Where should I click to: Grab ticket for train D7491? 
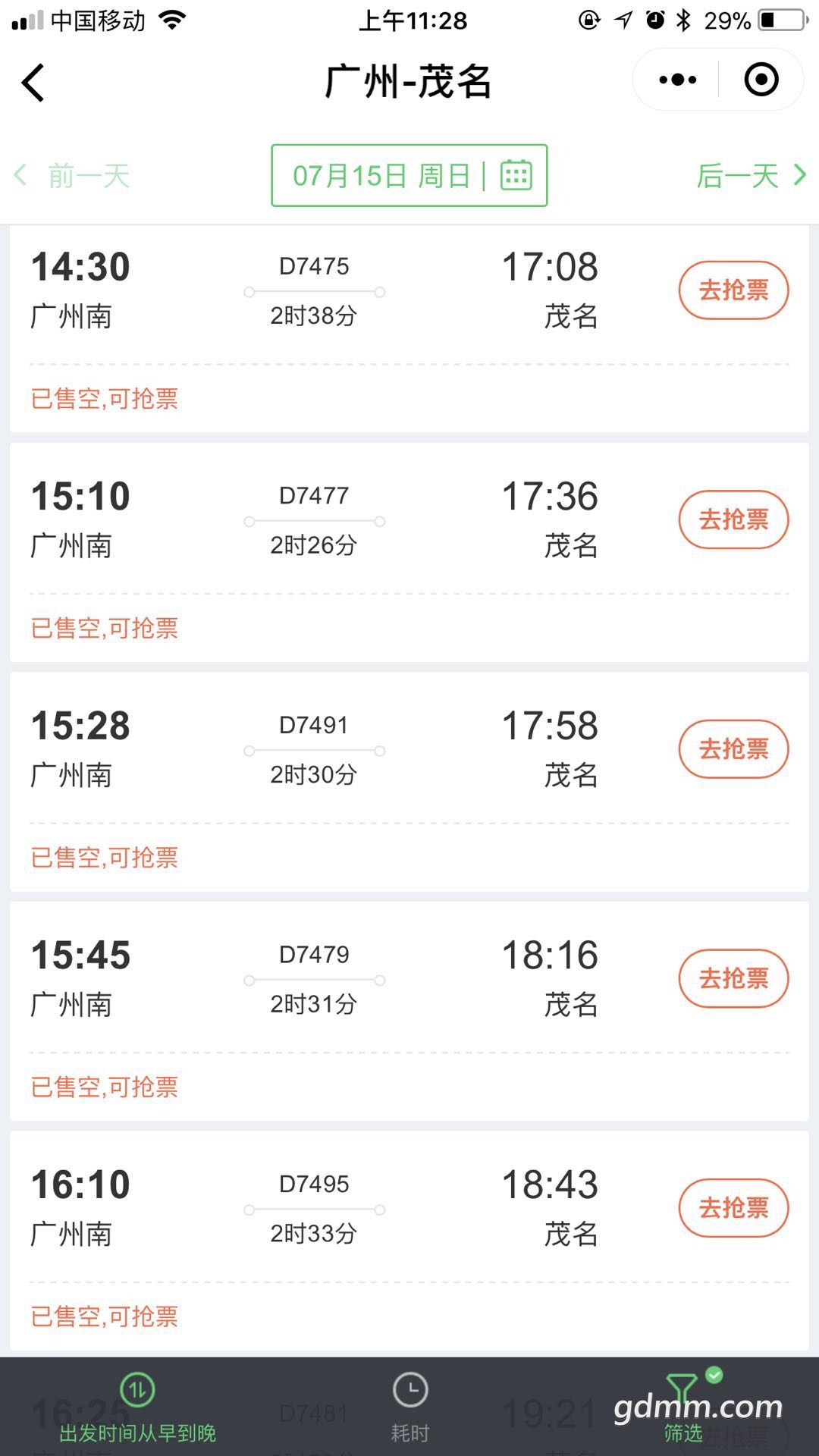[x=733, y=749]
